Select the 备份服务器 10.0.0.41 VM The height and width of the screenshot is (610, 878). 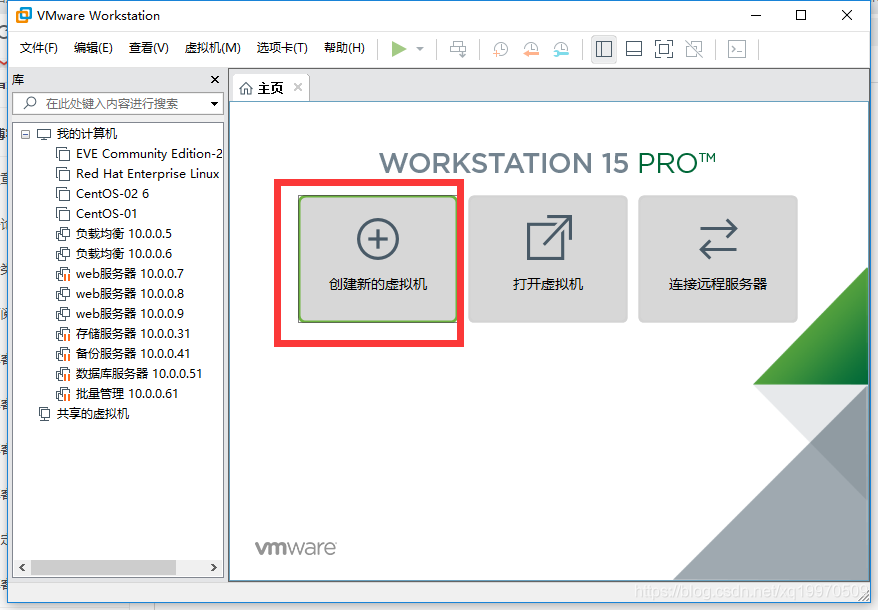pyautogui.click(x=133, y=354)
